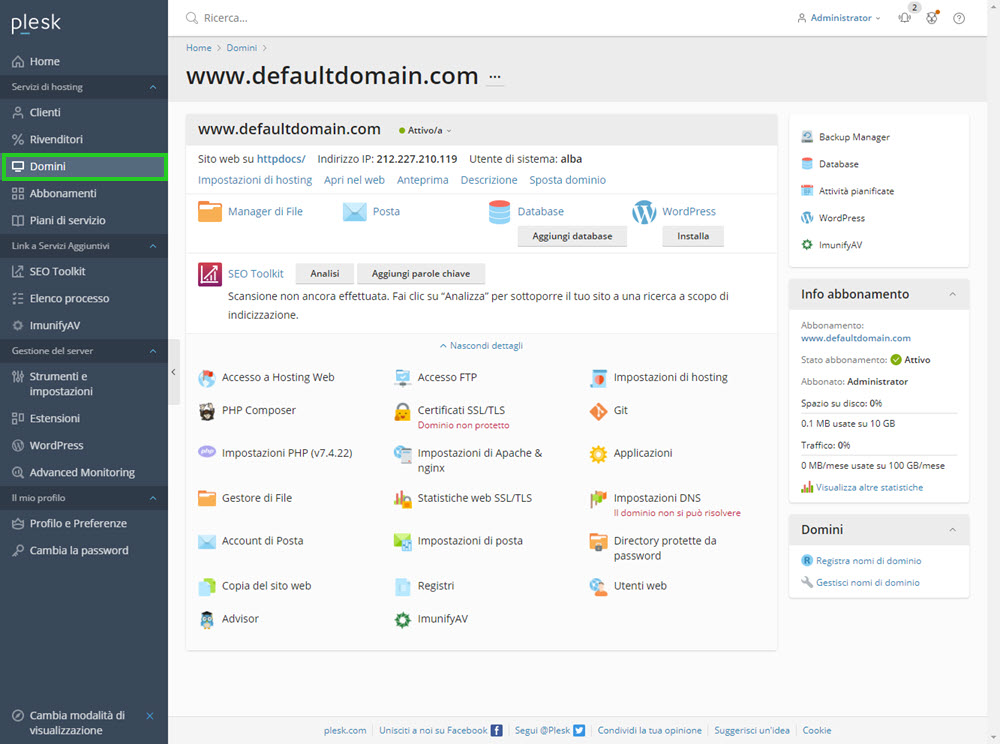The image size is (1000, 744).
Task: Click the Git icon
Action: [598, 411]
